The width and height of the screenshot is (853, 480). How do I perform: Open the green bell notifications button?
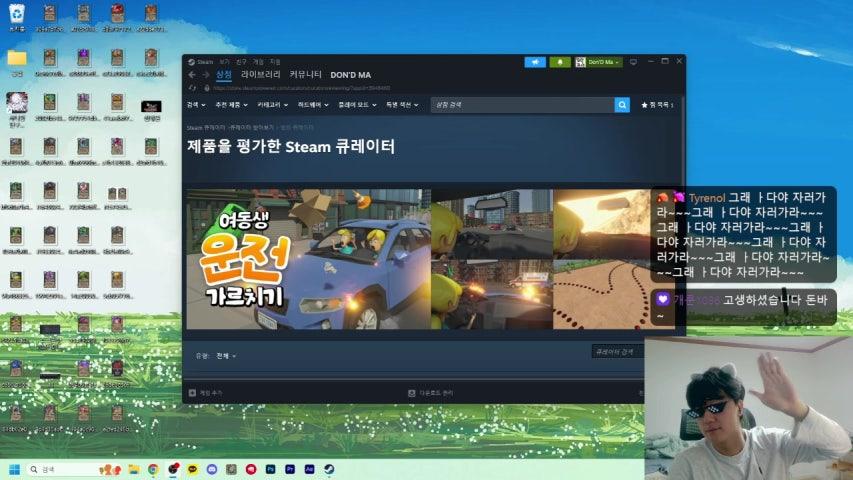[x=560, y=62]
